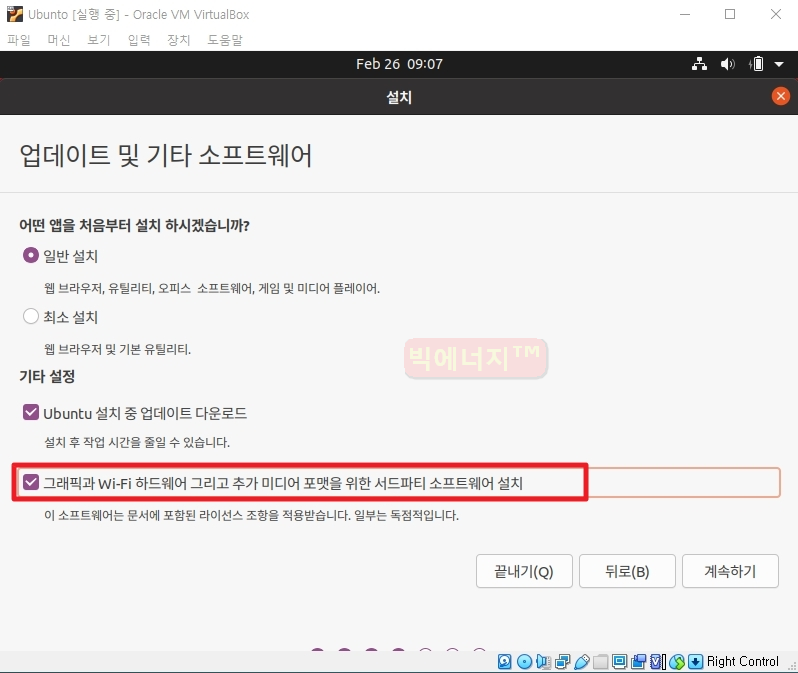
Task: Click the keyboard capture arrow icon
Action: tap(695, 661)
